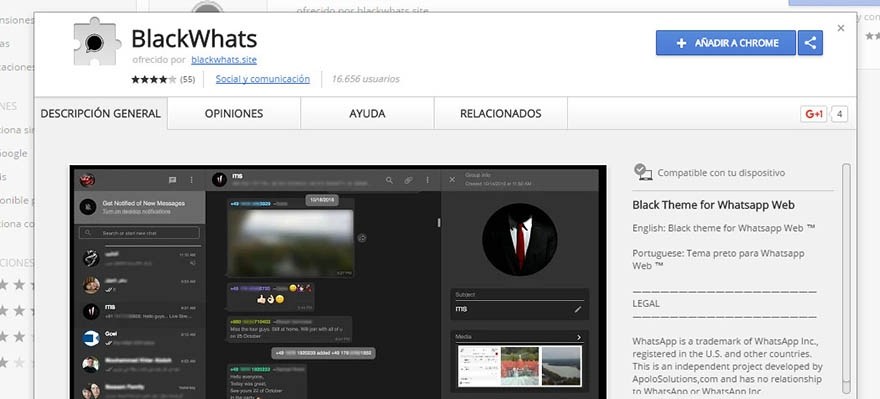Click Search or start new chat field in preview
The image size is (880, 399).
click(x=139, y=232)
